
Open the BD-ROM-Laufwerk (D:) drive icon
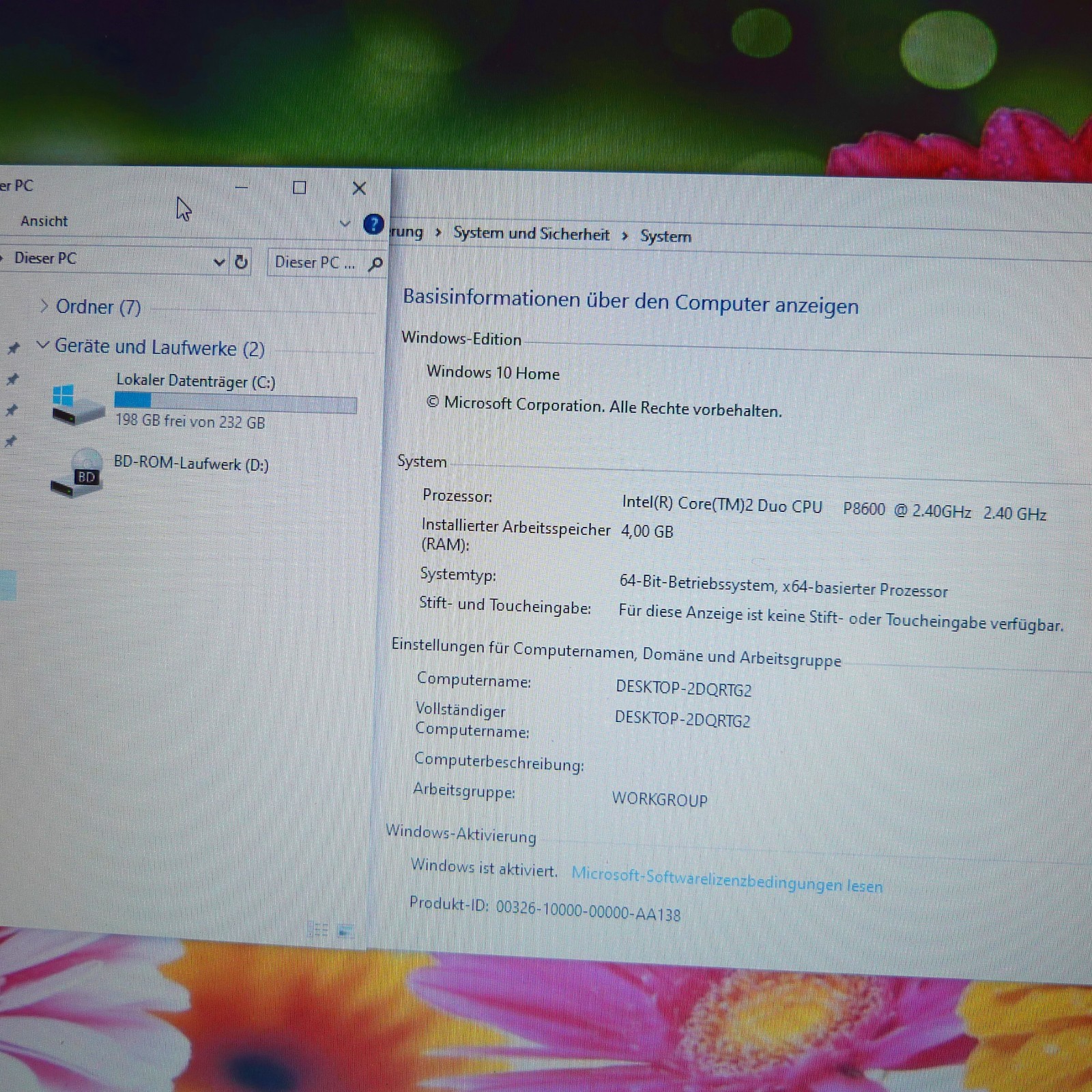(78, 473)
